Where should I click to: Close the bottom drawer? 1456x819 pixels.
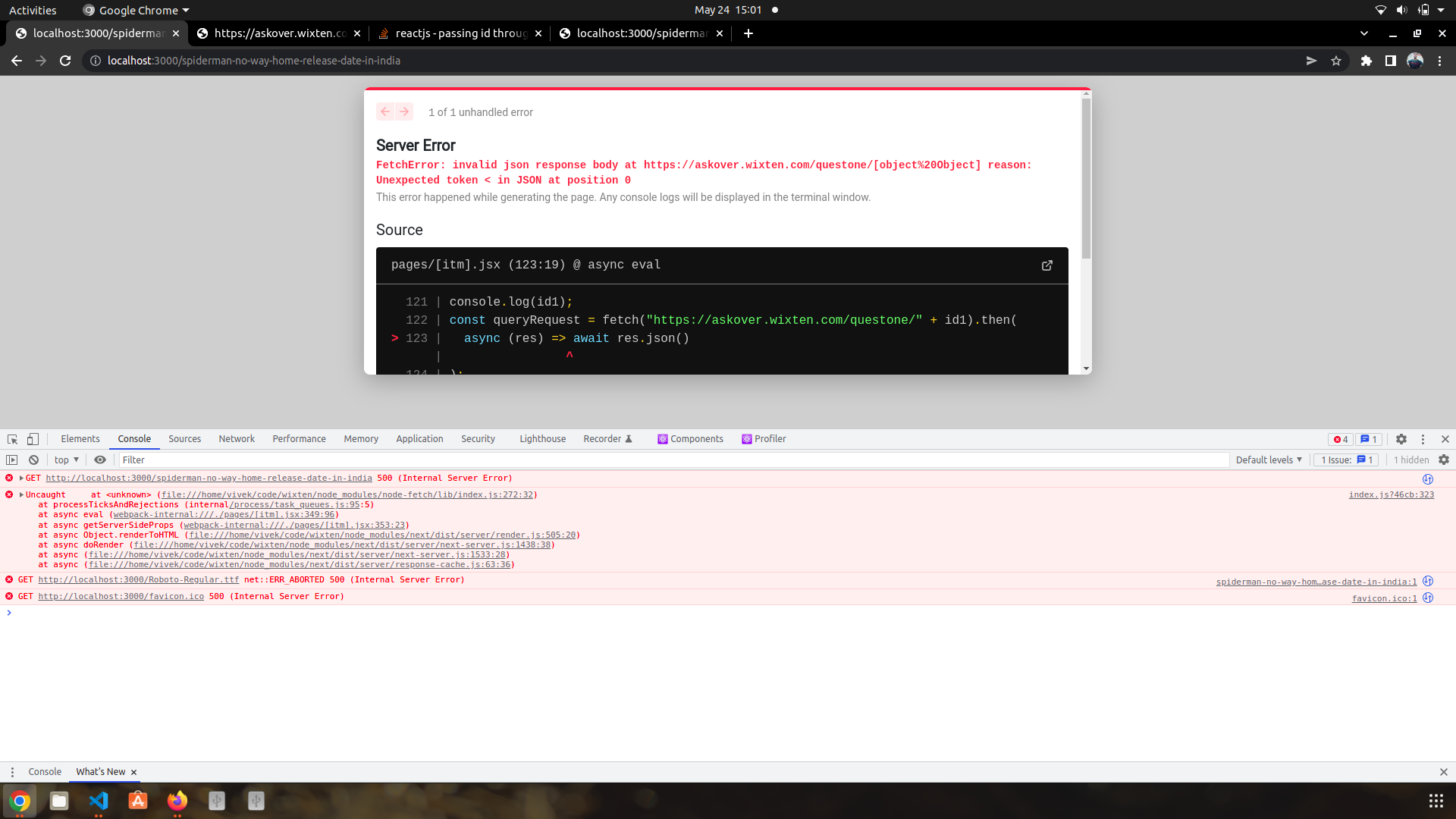[1444, 772]
